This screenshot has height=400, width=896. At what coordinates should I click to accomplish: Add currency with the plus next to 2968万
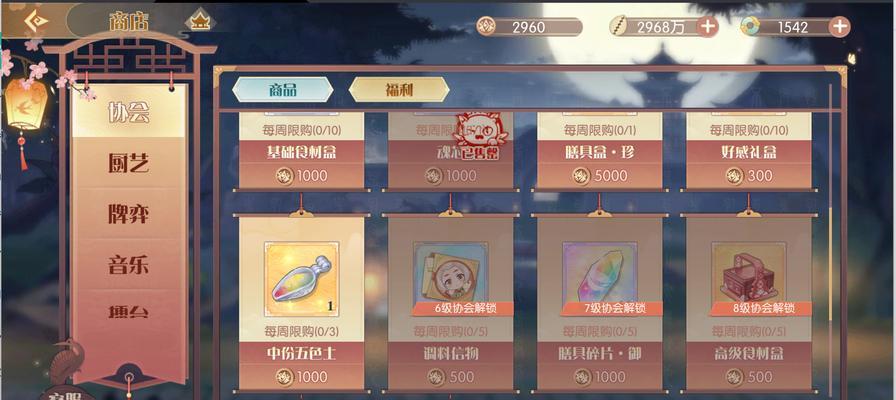(707, 26)
